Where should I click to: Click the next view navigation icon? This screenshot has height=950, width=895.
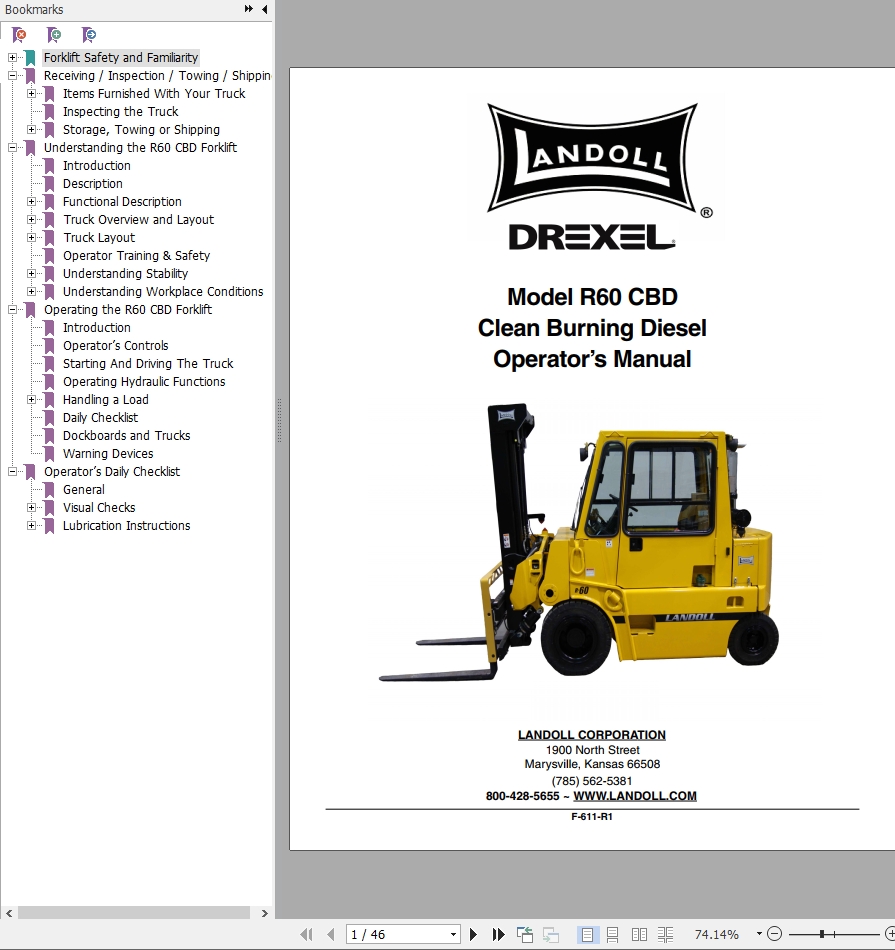(550, 934)
